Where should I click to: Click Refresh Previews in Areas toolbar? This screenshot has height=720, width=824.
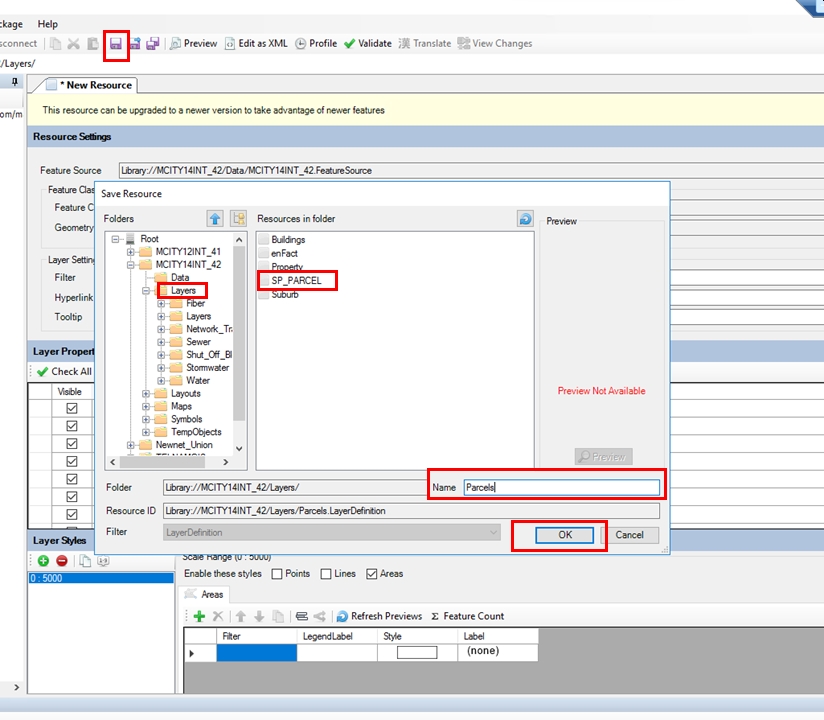coord(379,616)
